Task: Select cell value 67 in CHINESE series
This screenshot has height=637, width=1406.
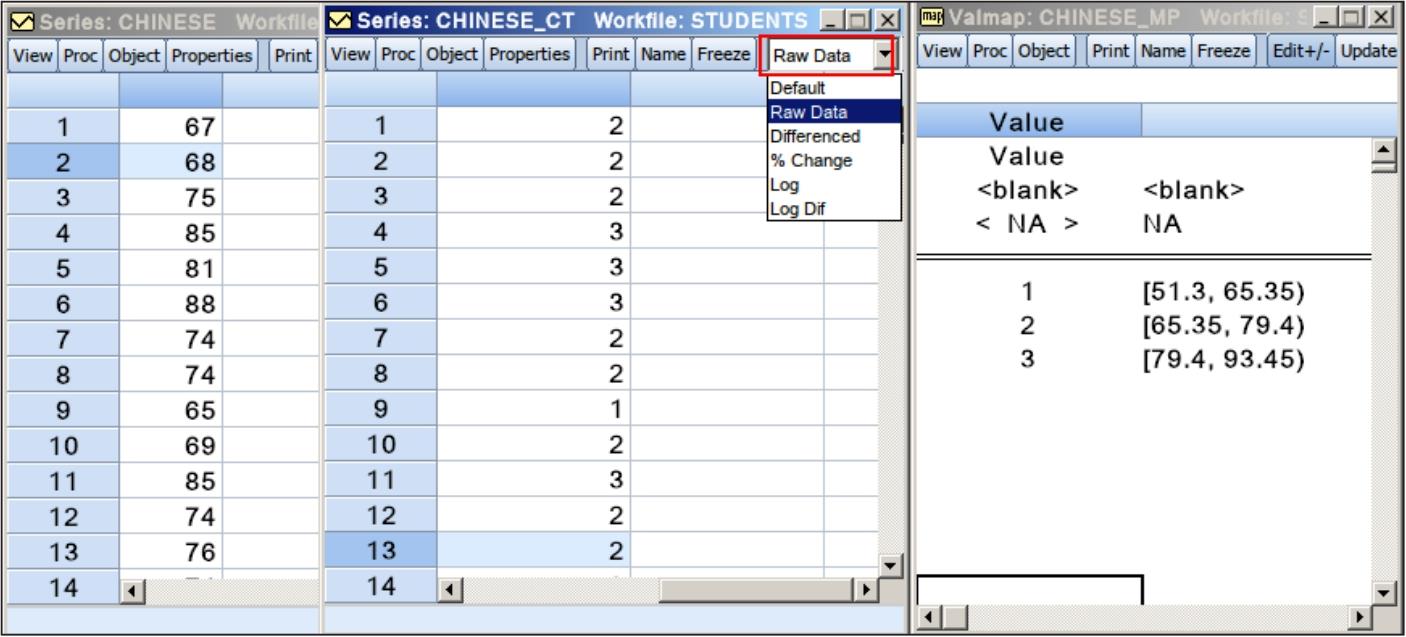Action: click(x=169, y=128)
